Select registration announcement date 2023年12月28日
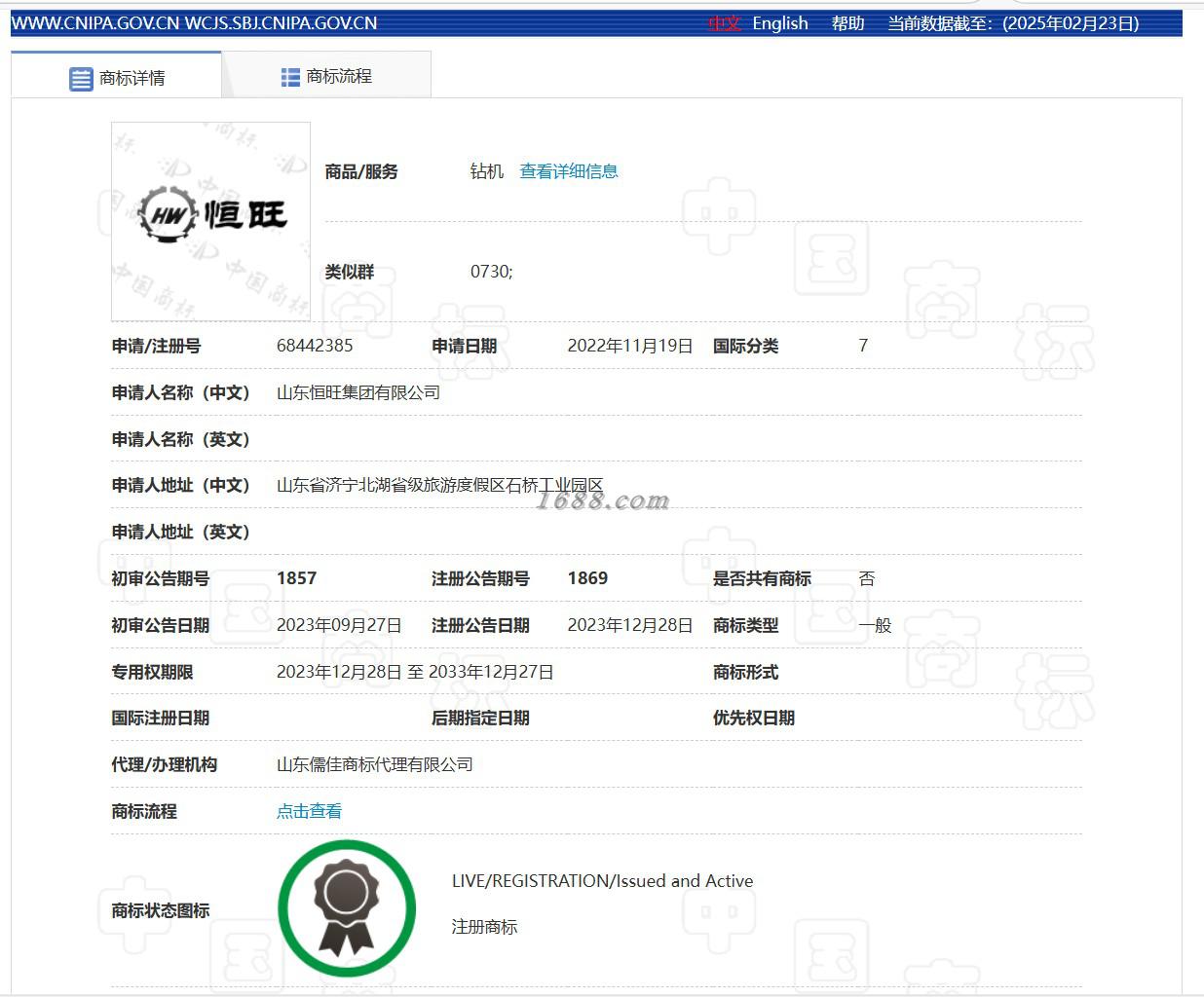The image size is (1204, 997). (x=630, y=625)
